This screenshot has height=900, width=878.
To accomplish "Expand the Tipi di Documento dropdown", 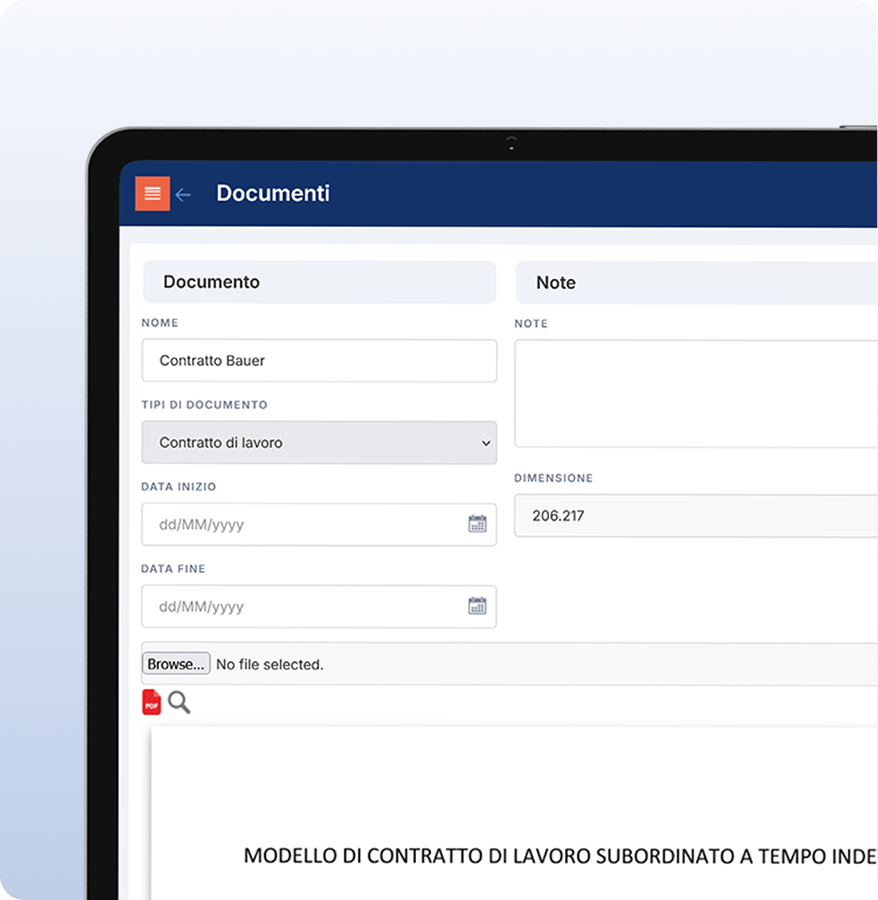I will coord(318,442).
